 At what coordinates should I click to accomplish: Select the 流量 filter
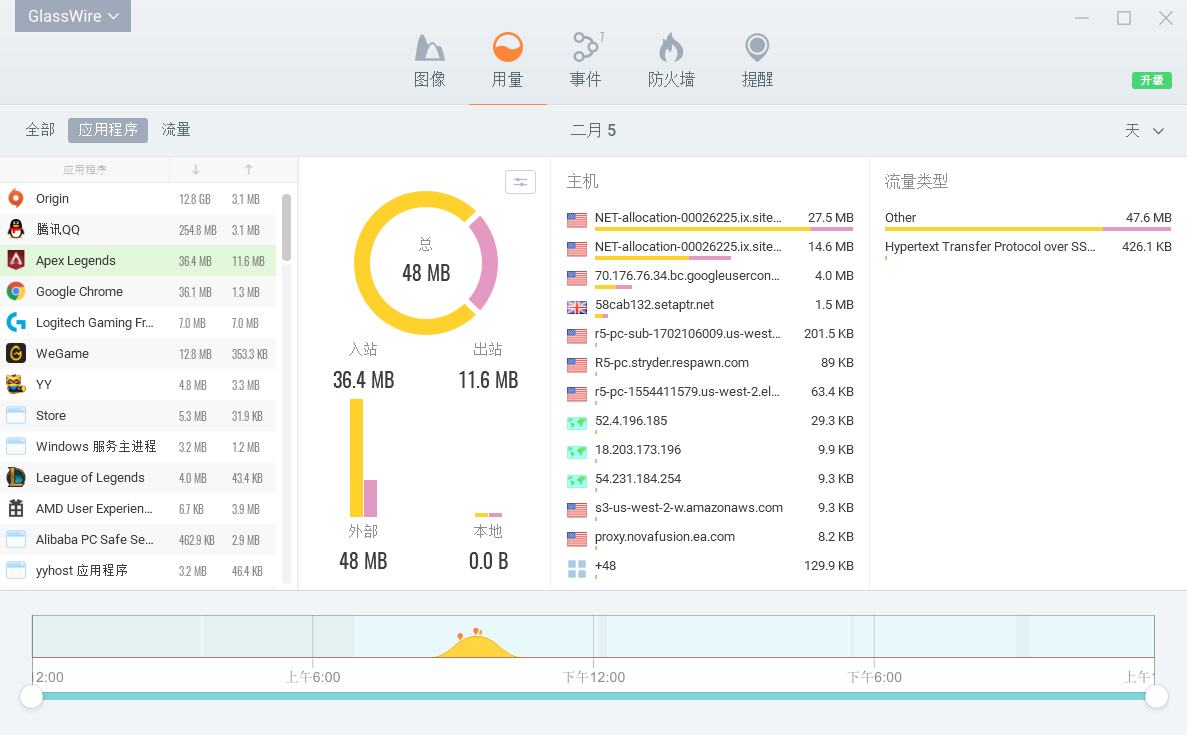click(x=176, y=130)
